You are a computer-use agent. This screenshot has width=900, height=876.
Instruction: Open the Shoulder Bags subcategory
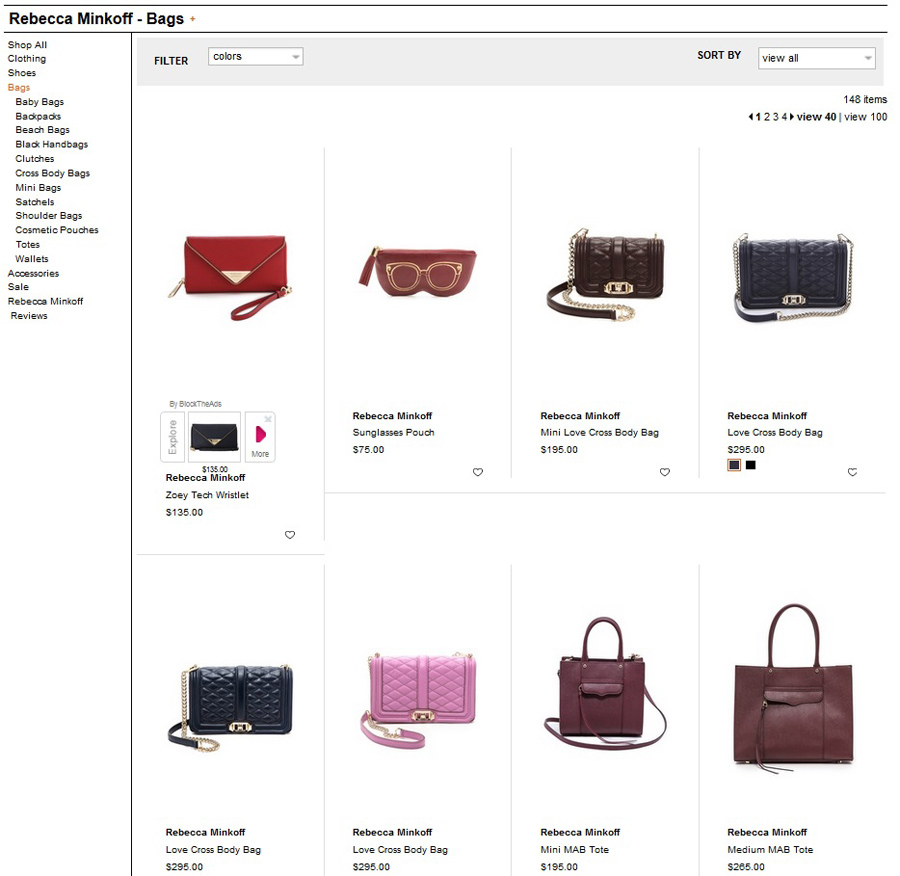coord(49,215)
